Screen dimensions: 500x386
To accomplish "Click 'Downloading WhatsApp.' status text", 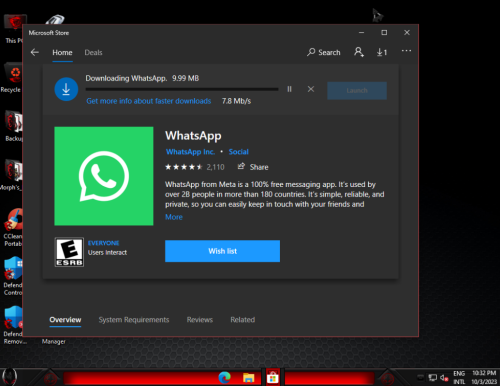I will click(x=126, y=78).
